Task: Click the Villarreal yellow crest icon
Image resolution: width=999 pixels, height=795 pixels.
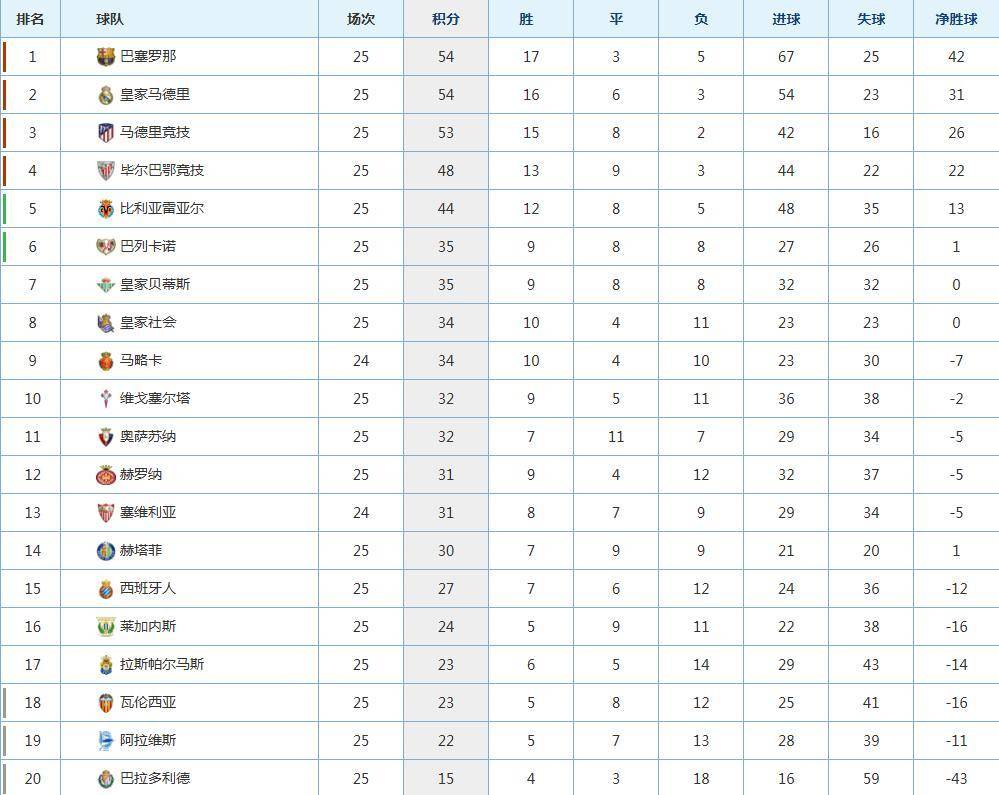Action: [x=106, y=209]
